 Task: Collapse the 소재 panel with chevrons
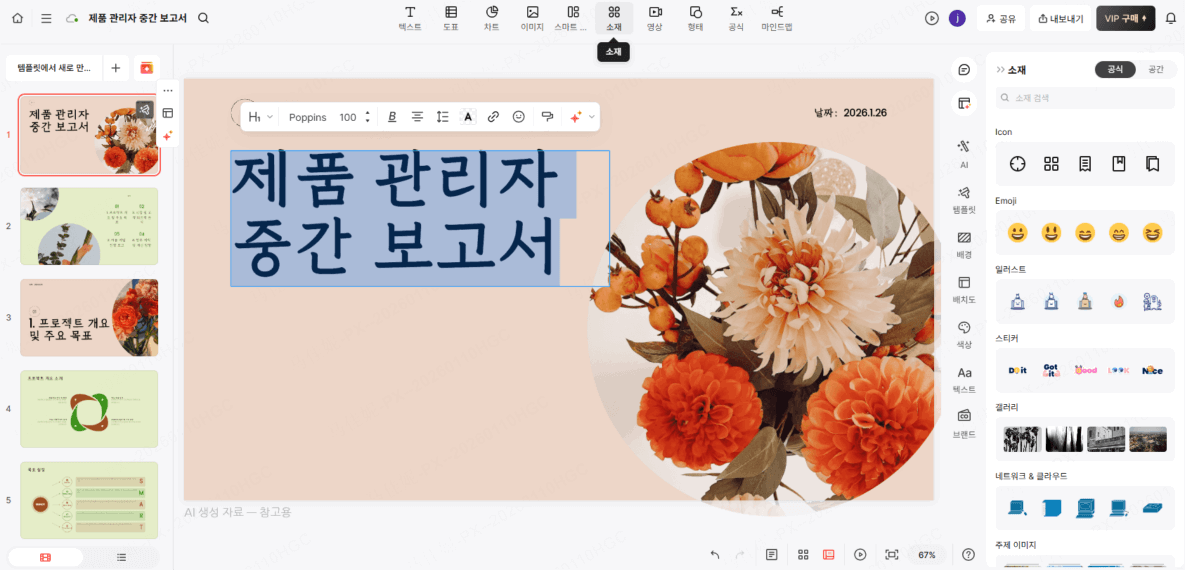tap(1001, 70)
